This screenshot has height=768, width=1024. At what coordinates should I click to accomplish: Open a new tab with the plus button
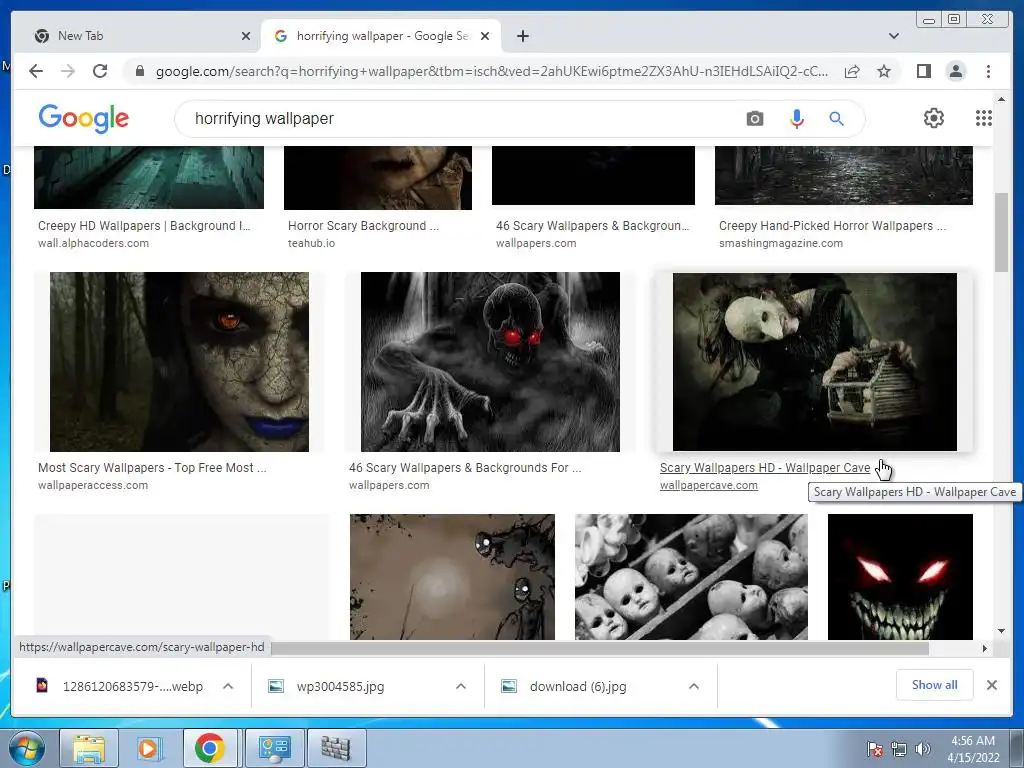click(x=522, y=36)
